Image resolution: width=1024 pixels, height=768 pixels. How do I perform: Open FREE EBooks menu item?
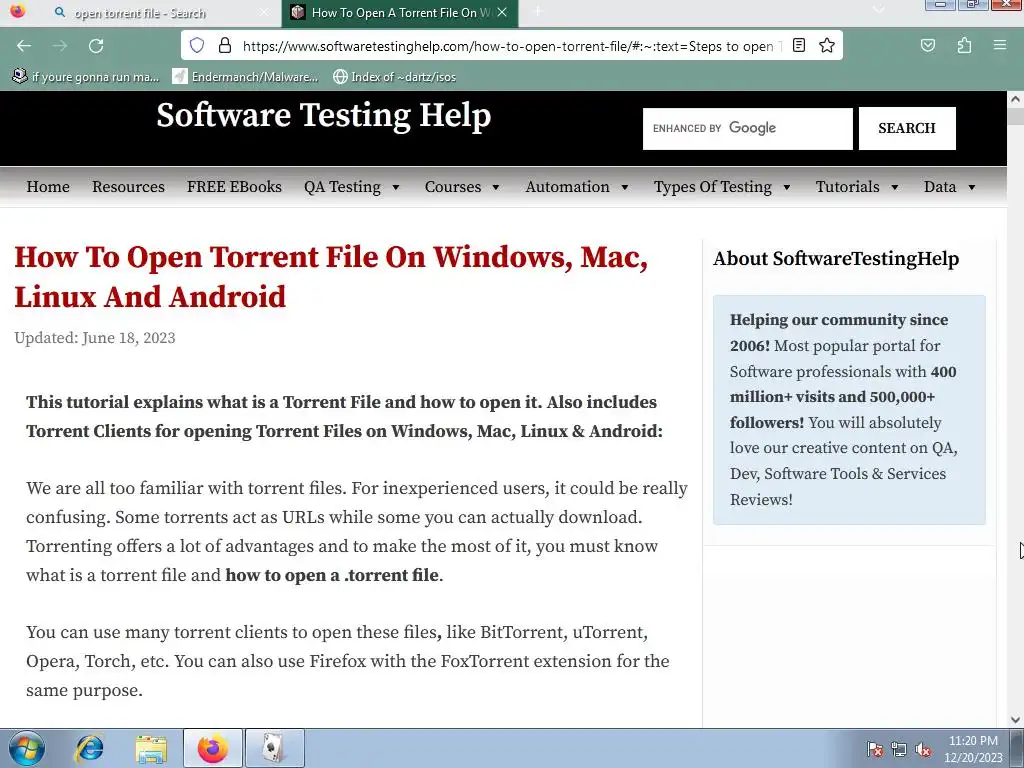coord(234,187)
